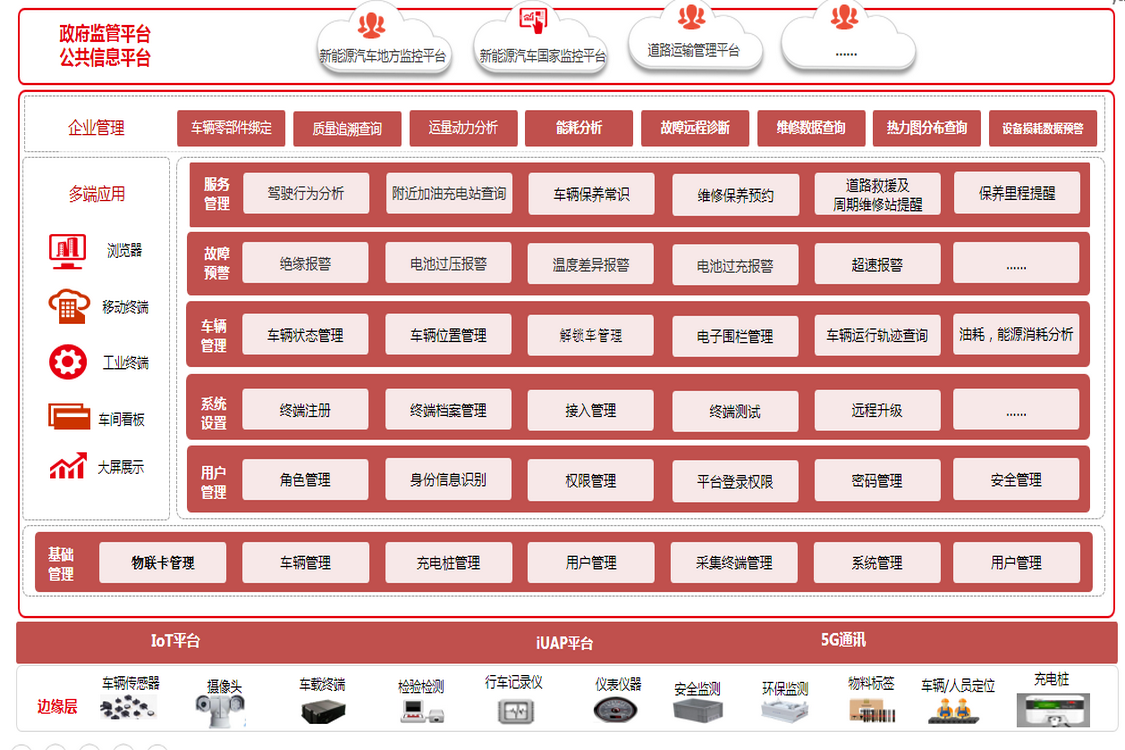Image resolution: width=1125 pixels, height=750 pixels.
Task: Select the 远程升级 button
Action: (877, 410)
